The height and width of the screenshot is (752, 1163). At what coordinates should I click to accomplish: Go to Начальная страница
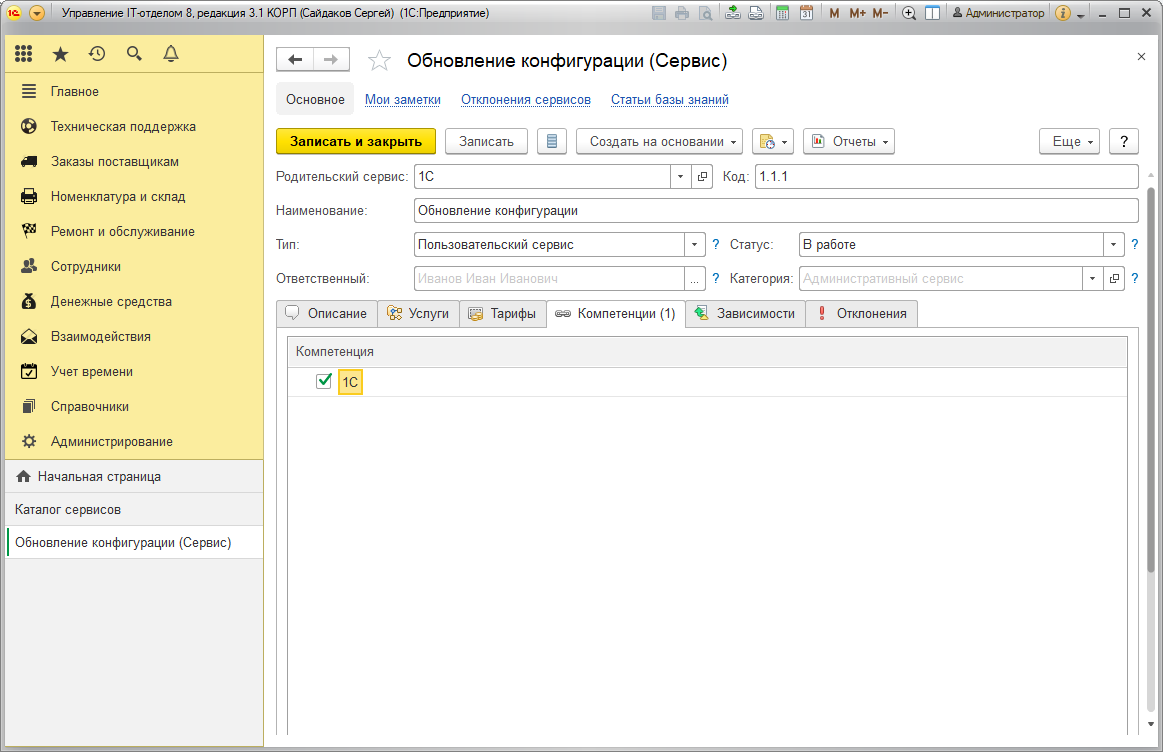pyautogui.click(x=134, y=476)
